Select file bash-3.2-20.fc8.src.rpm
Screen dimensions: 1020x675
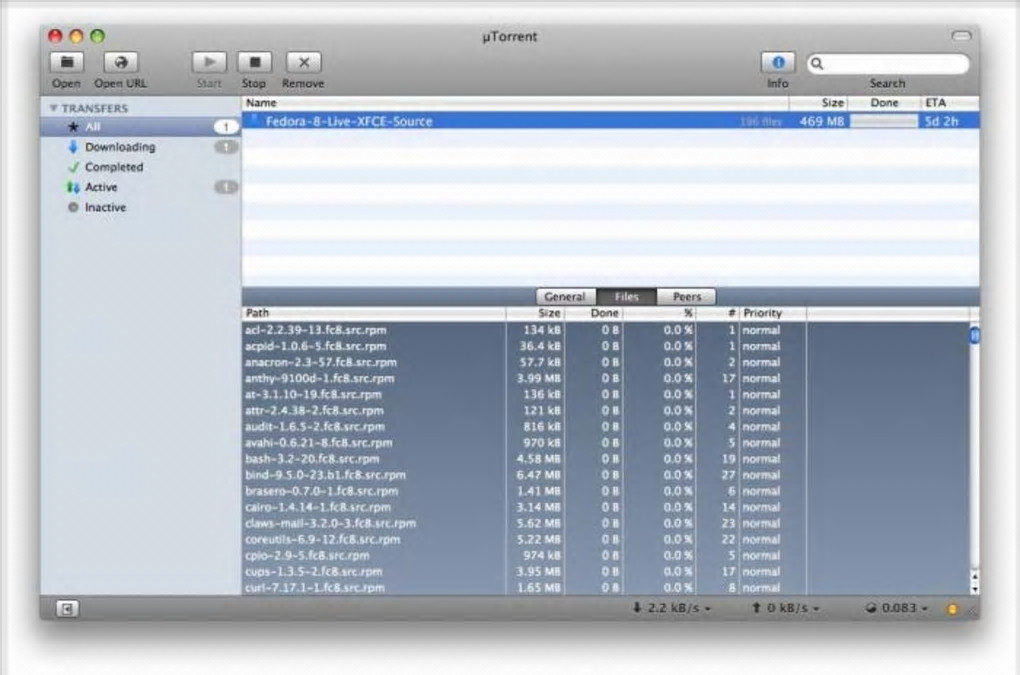[x=312, y=459]
